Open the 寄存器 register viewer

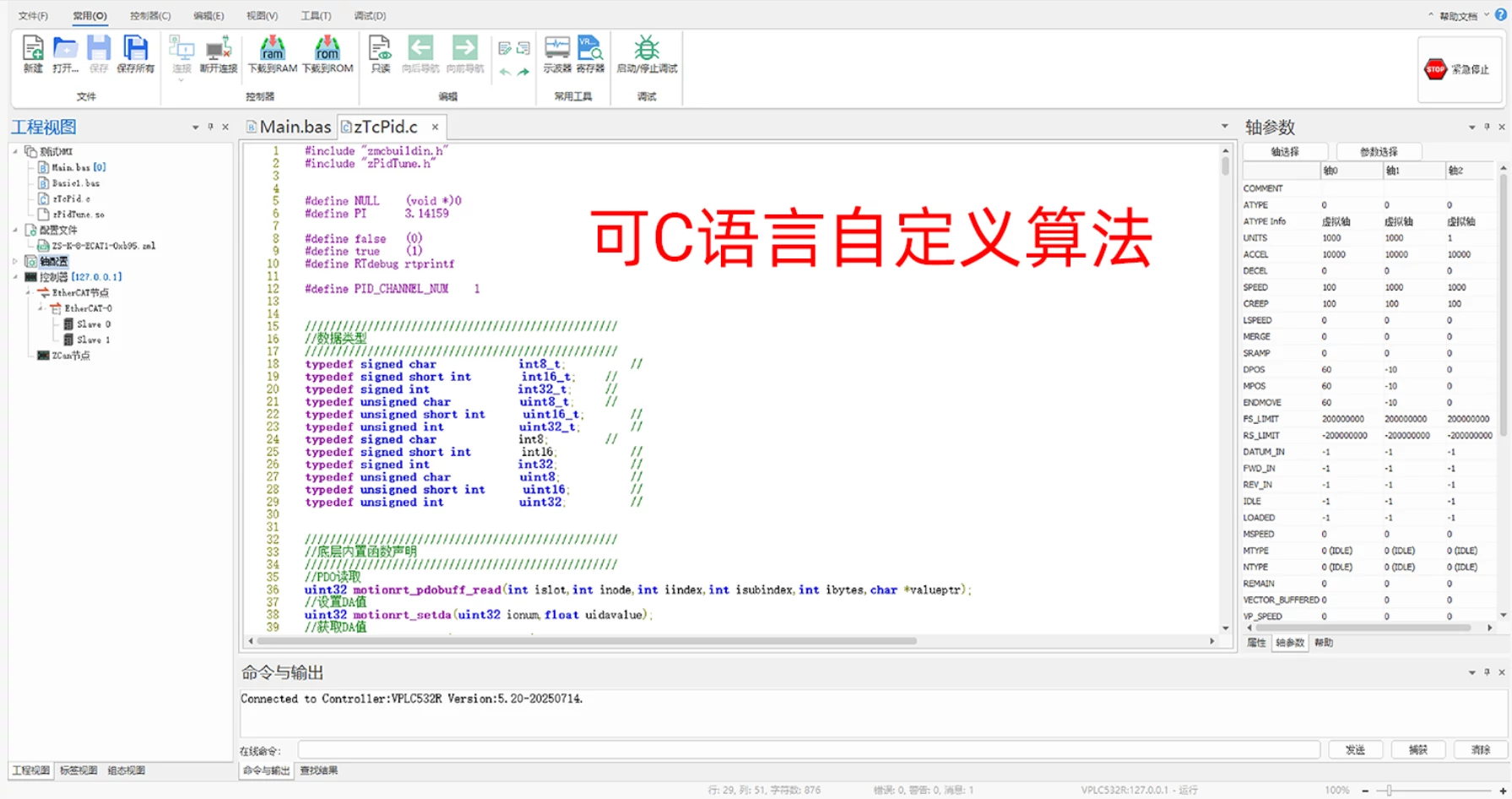click(590, 55)
